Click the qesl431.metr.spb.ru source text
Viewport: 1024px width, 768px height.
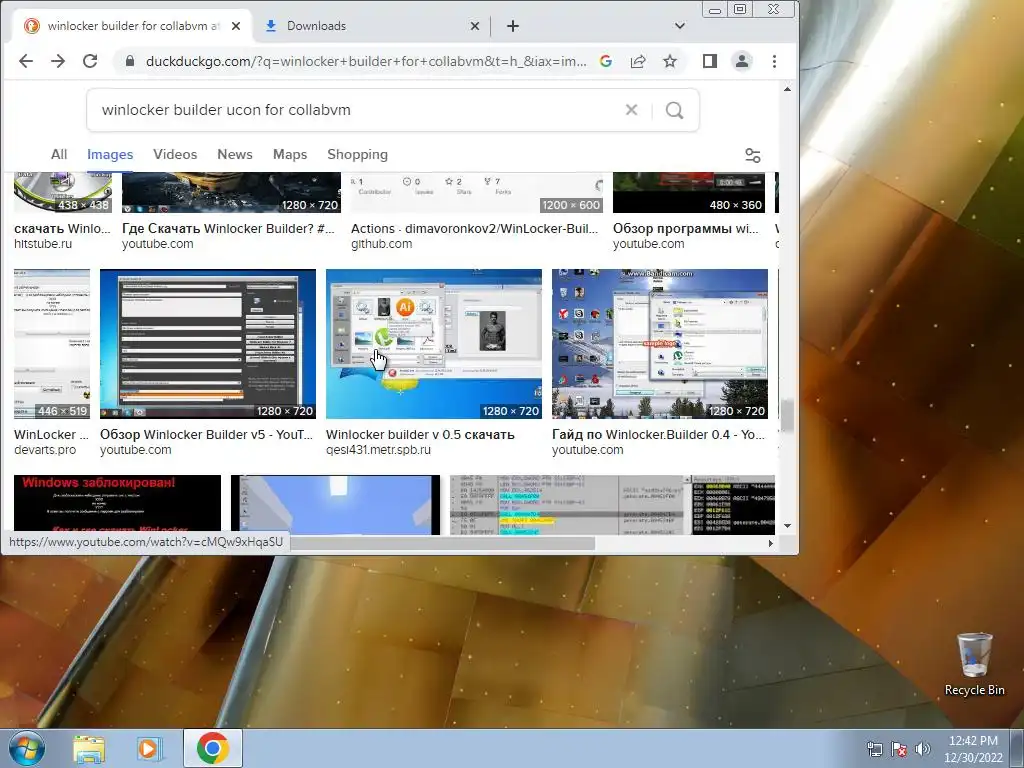(x=378, y=450)
